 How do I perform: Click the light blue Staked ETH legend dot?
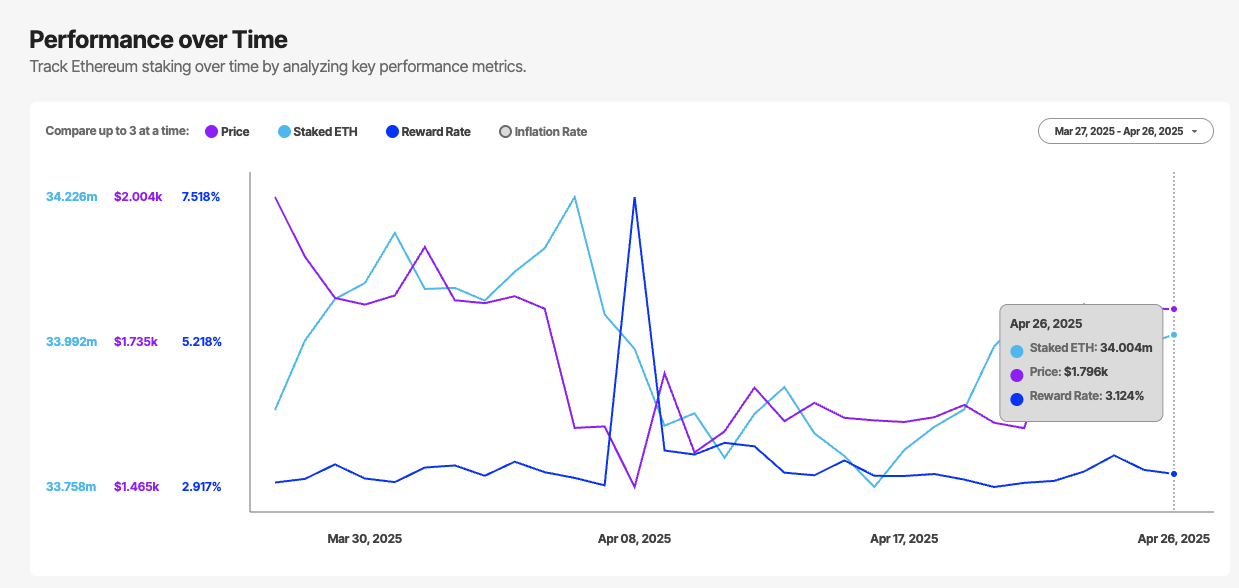tap(284, 132)
